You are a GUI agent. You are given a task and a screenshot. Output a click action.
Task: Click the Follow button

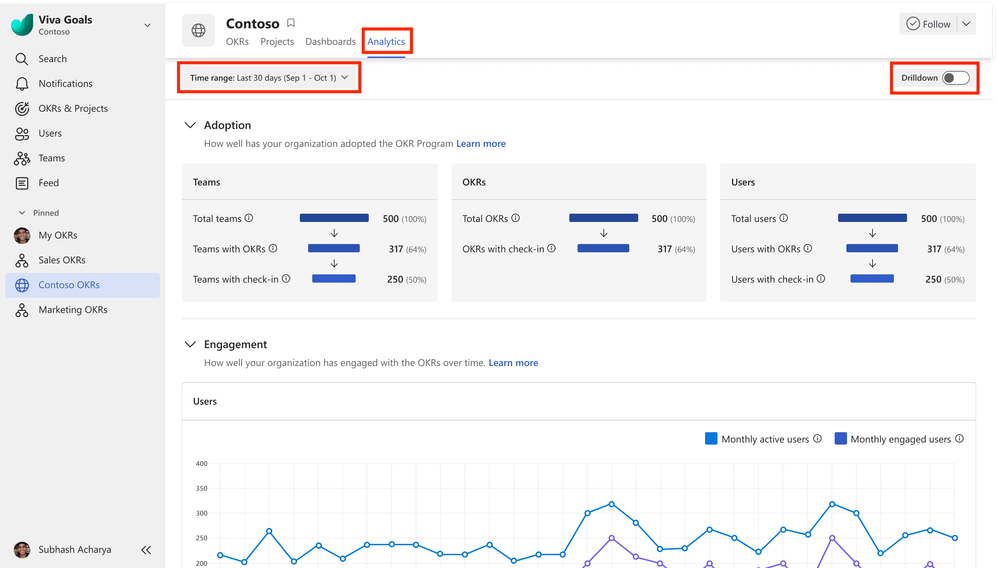928,24
